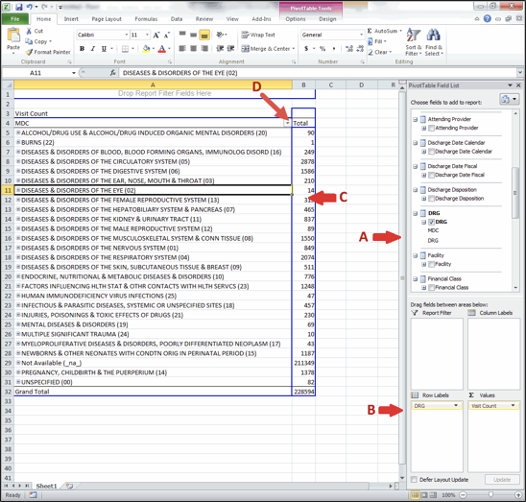Open the DRG row label field dropdown
526x502 pixels.
456,405
